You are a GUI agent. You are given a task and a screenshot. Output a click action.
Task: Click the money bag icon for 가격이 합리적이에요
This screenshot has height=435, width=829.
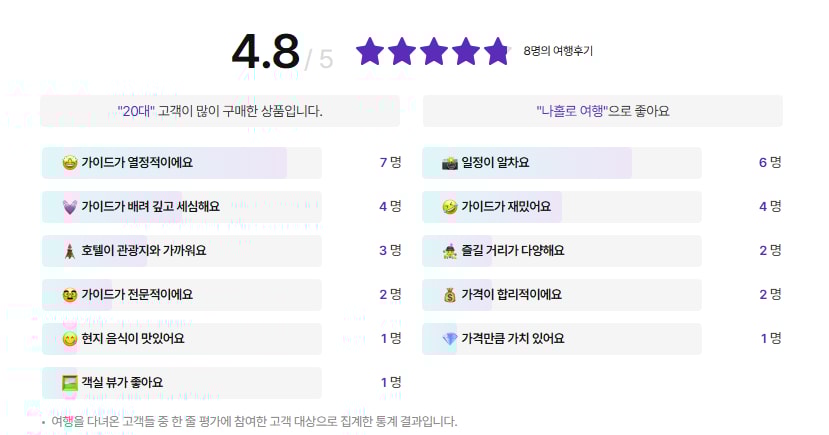[449, 295]
